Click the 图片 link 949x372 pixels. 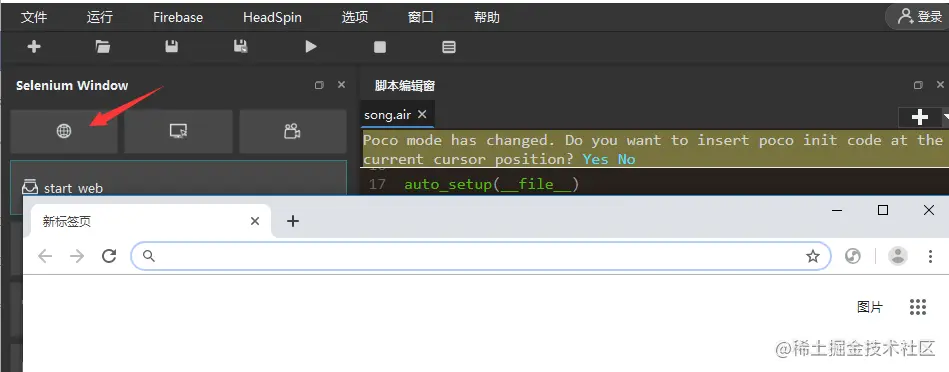tap(870, 307)
